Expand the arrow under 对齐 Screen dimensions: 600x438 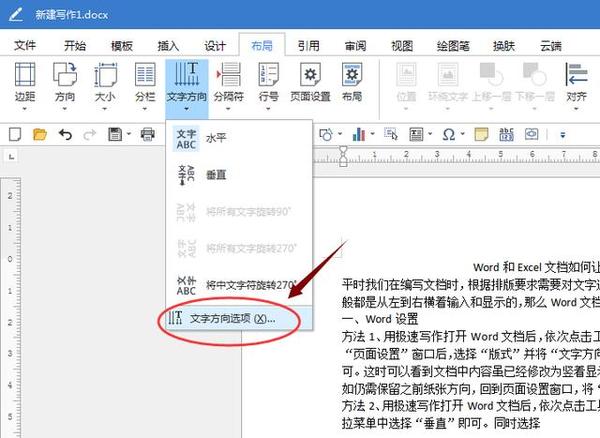(x=576, y=109)
